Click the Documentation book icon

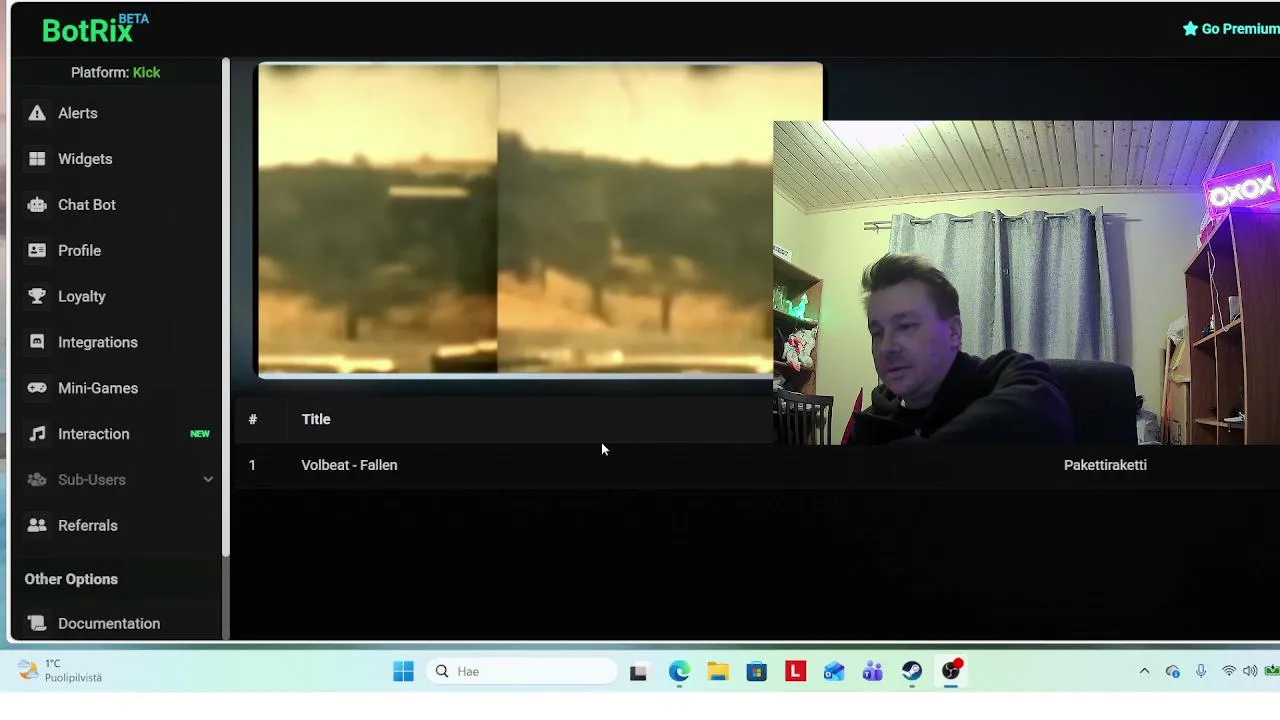pyautogui.click(x=37, y=623)
